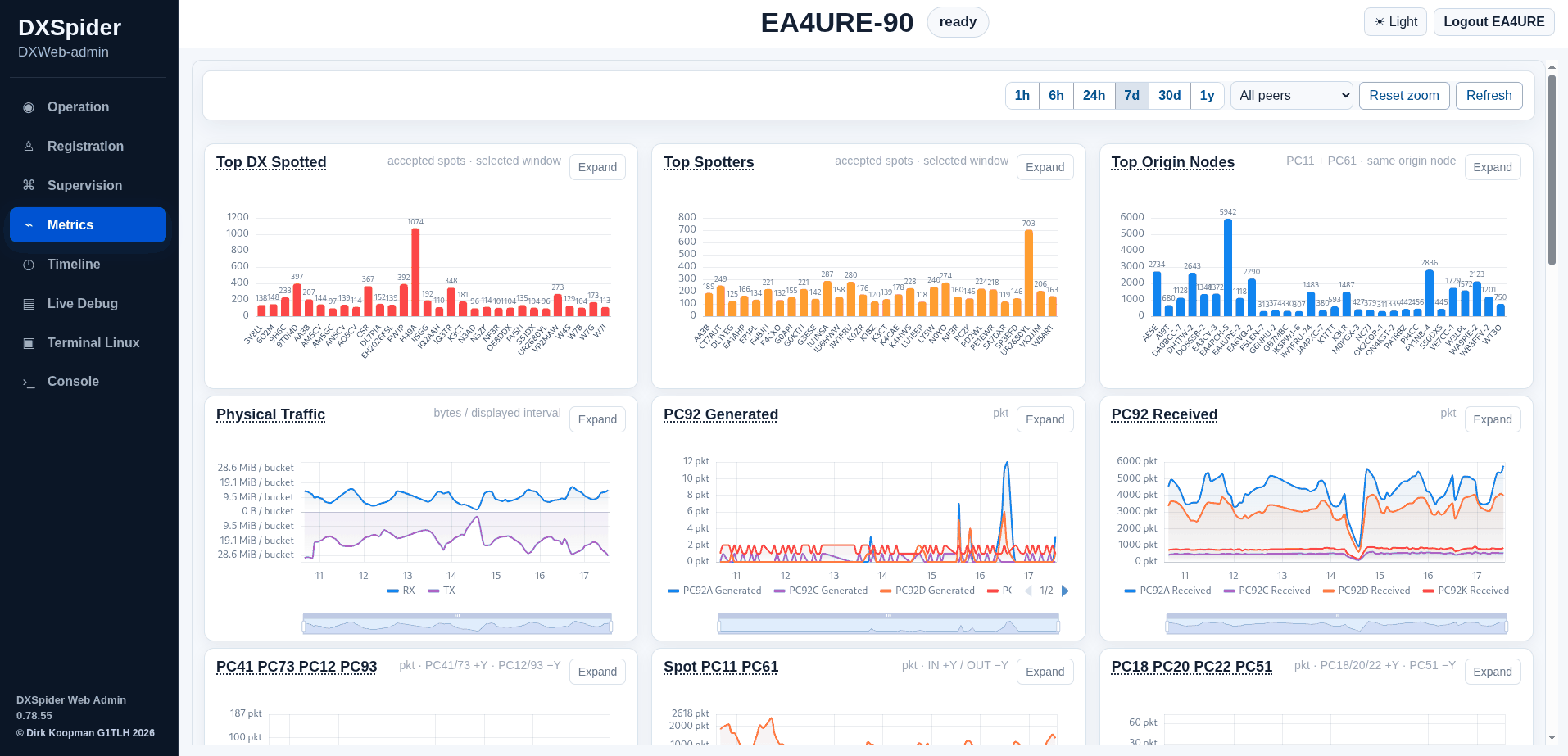Expand the Spot PC11 PC61 chart
Viewport: 1568px width, 756px height.
tap(1045, 672)
